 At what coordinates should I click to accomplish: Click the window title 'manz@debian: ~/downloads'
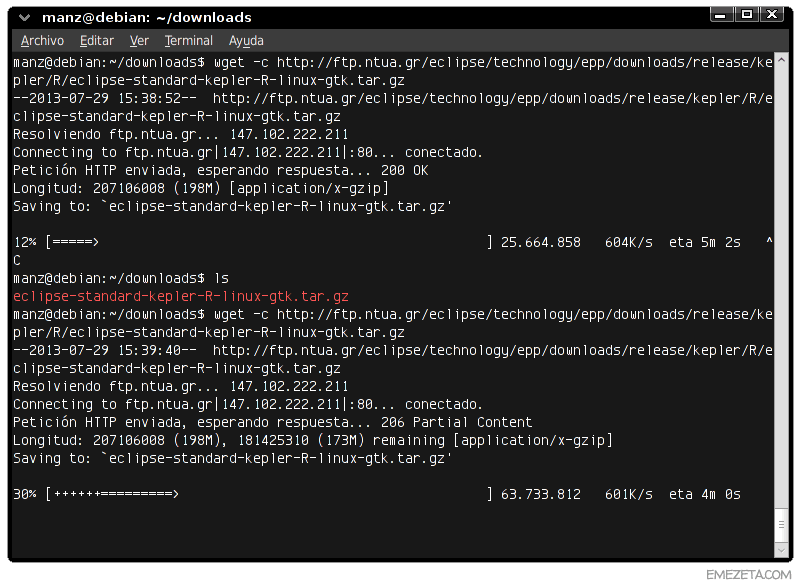coord(146,18)
